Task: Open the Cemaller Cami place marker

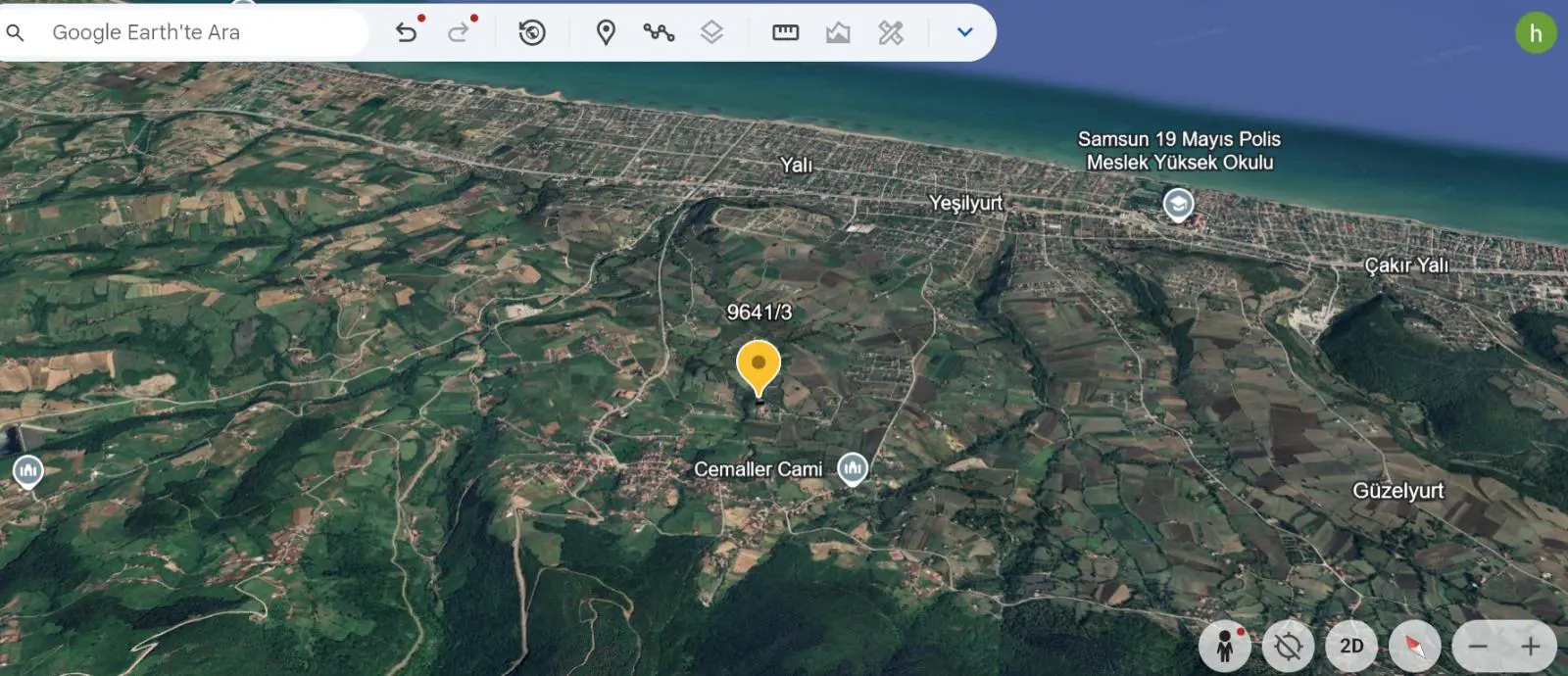Action: pyautogui.click(x=853, y=469)
